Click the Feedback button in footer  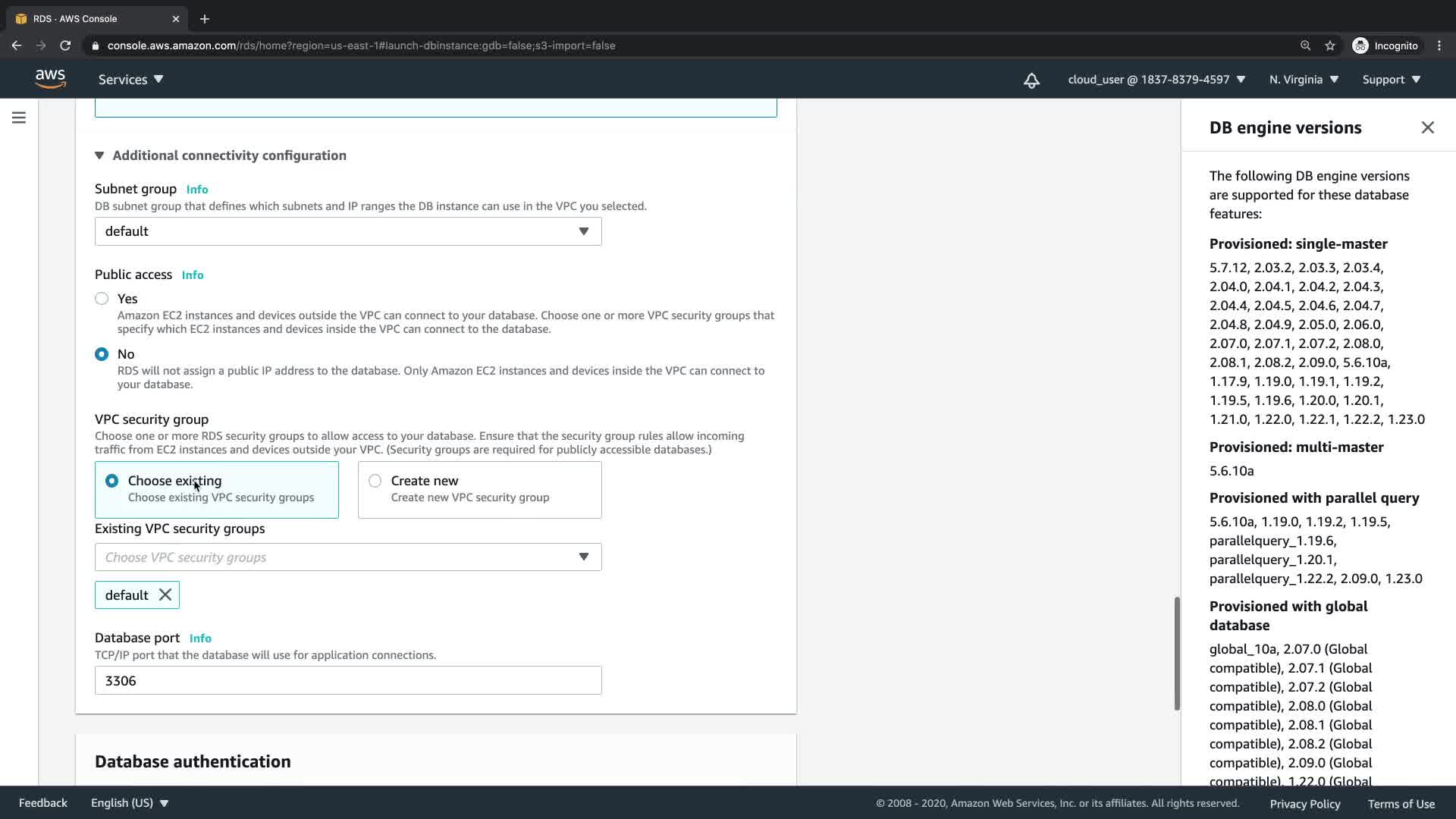(43, 803)
